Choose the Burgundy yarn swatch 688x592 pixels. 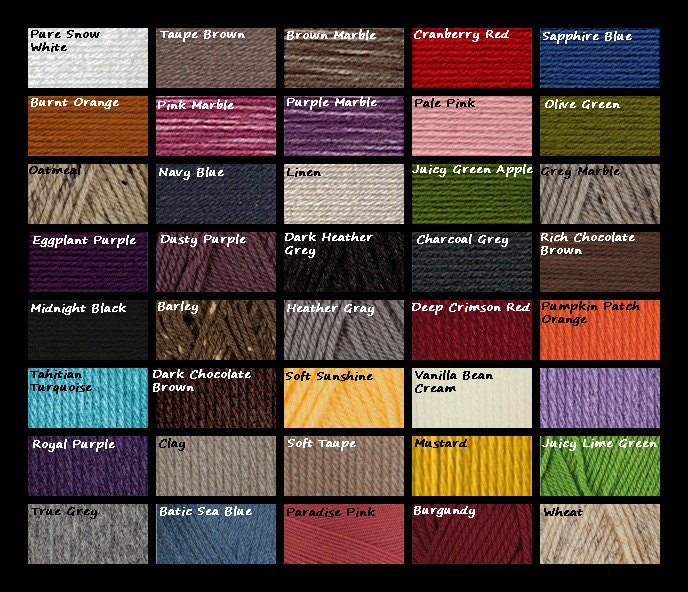pos(472,534)
